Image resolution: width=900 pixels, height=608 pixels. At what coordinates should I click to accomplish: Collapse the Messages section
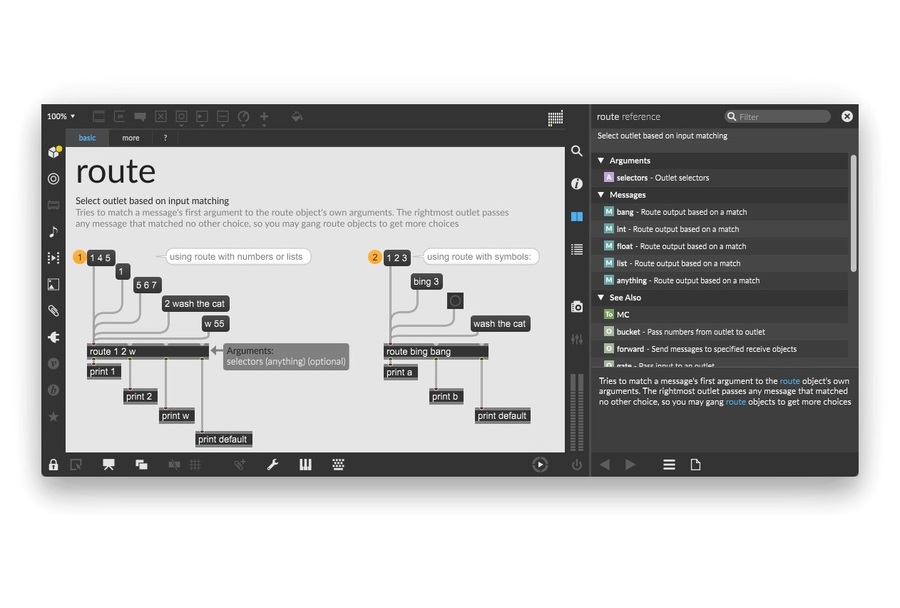click(x=601, y=195)
